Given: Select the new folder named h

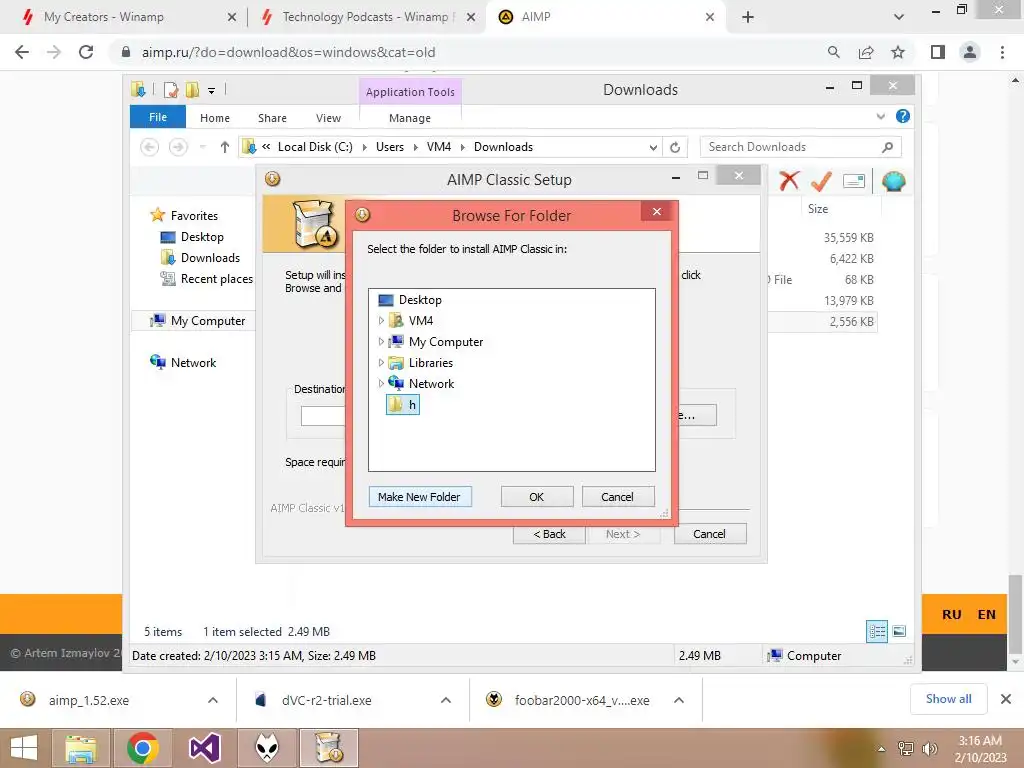Looking at the screenshot, I should [403, 405].
